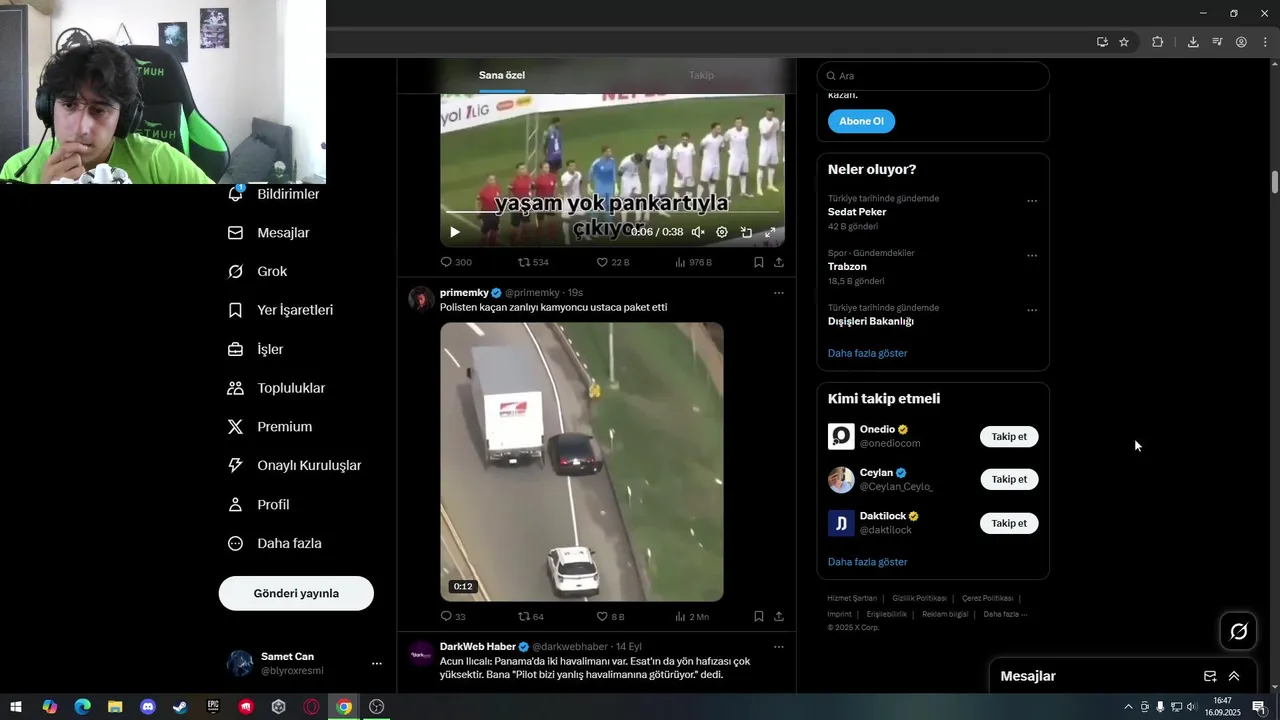Open Chrome downloads icon
The image size is (1280, 720).
pyautogui.click(x=1193, y=42)
